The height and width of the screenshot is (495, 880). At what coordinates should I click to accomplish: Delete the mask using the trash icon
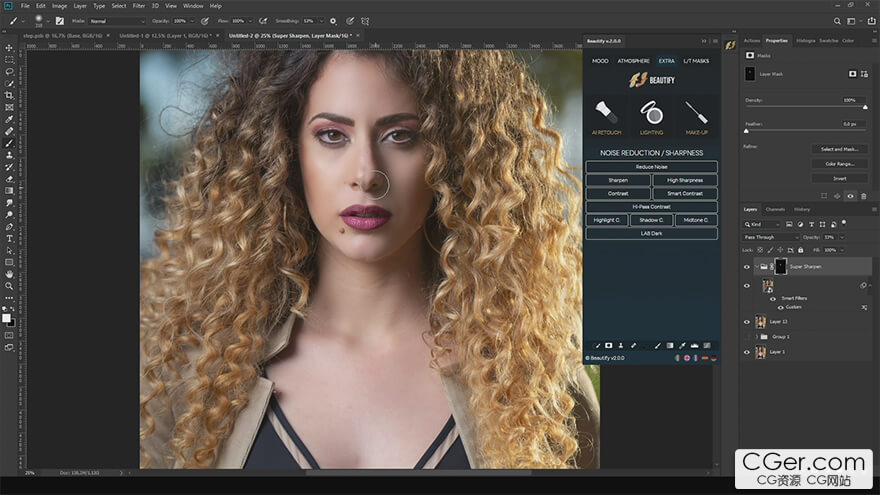(x=863, y=196)
